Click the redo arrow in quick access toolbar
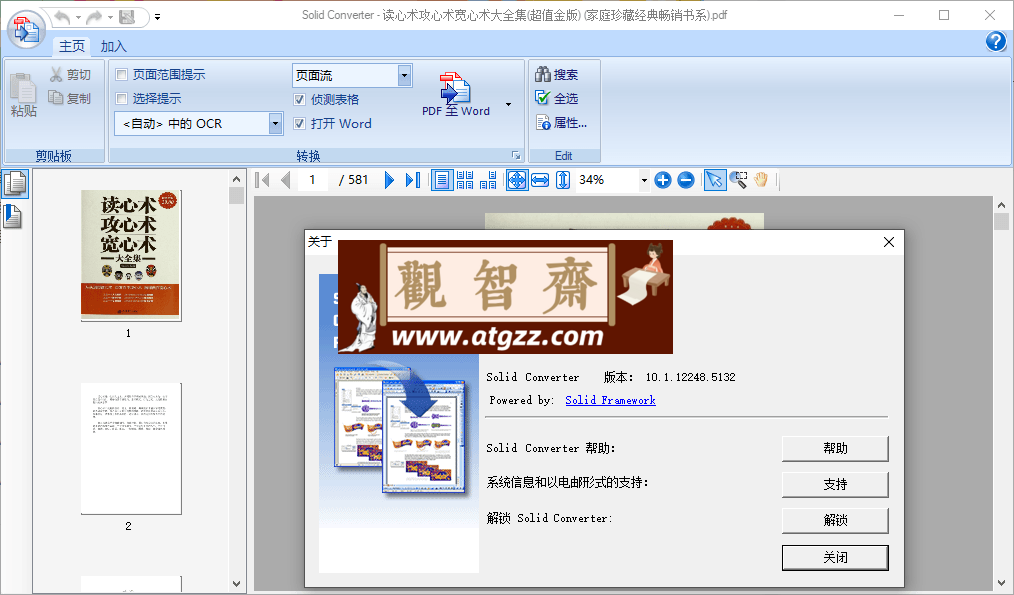Viewport: 1014px width, 595px height. (x=94, y=17)
